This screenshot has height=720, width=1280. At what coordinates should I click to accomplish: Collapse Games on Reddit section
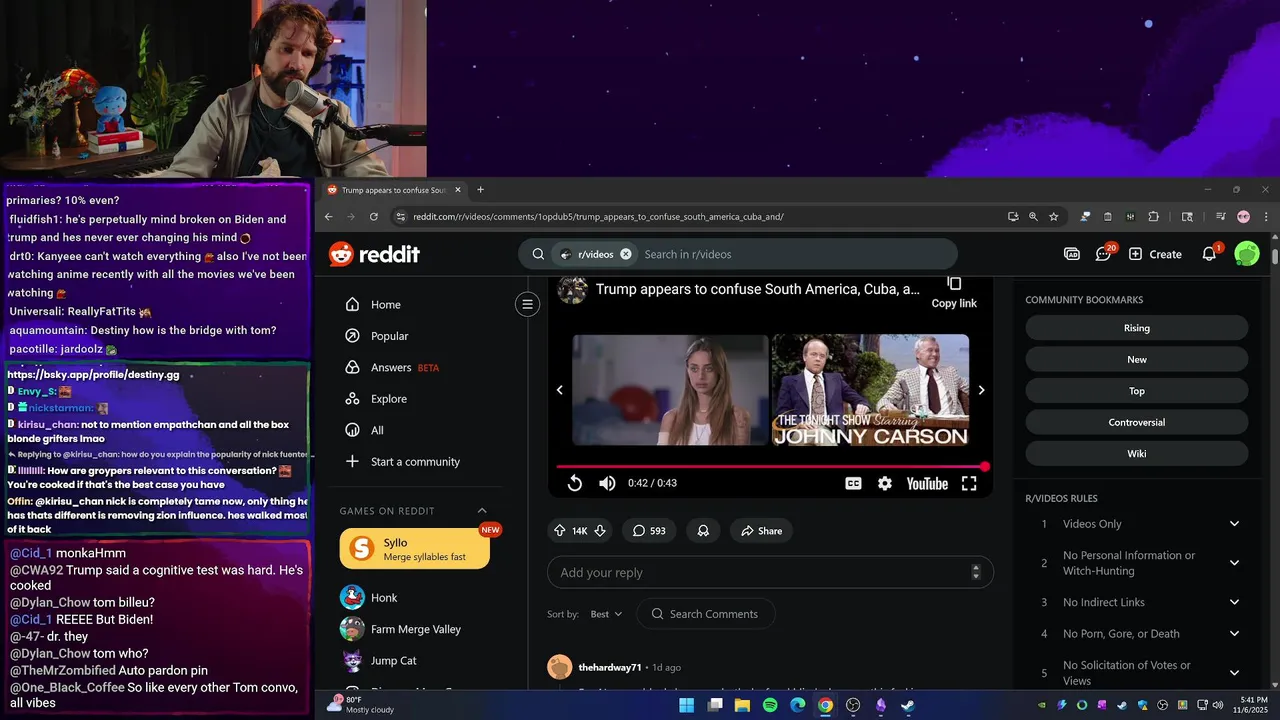tap(482, 511)
